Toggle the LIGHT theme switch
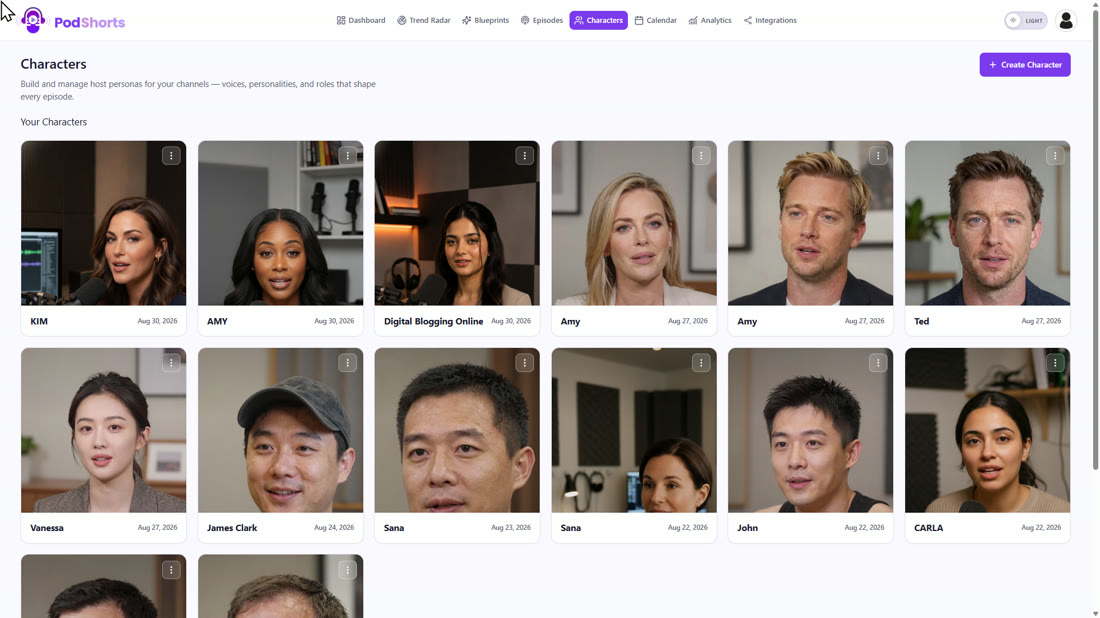Screen dimensions: 1100x618 point(1026,20)
